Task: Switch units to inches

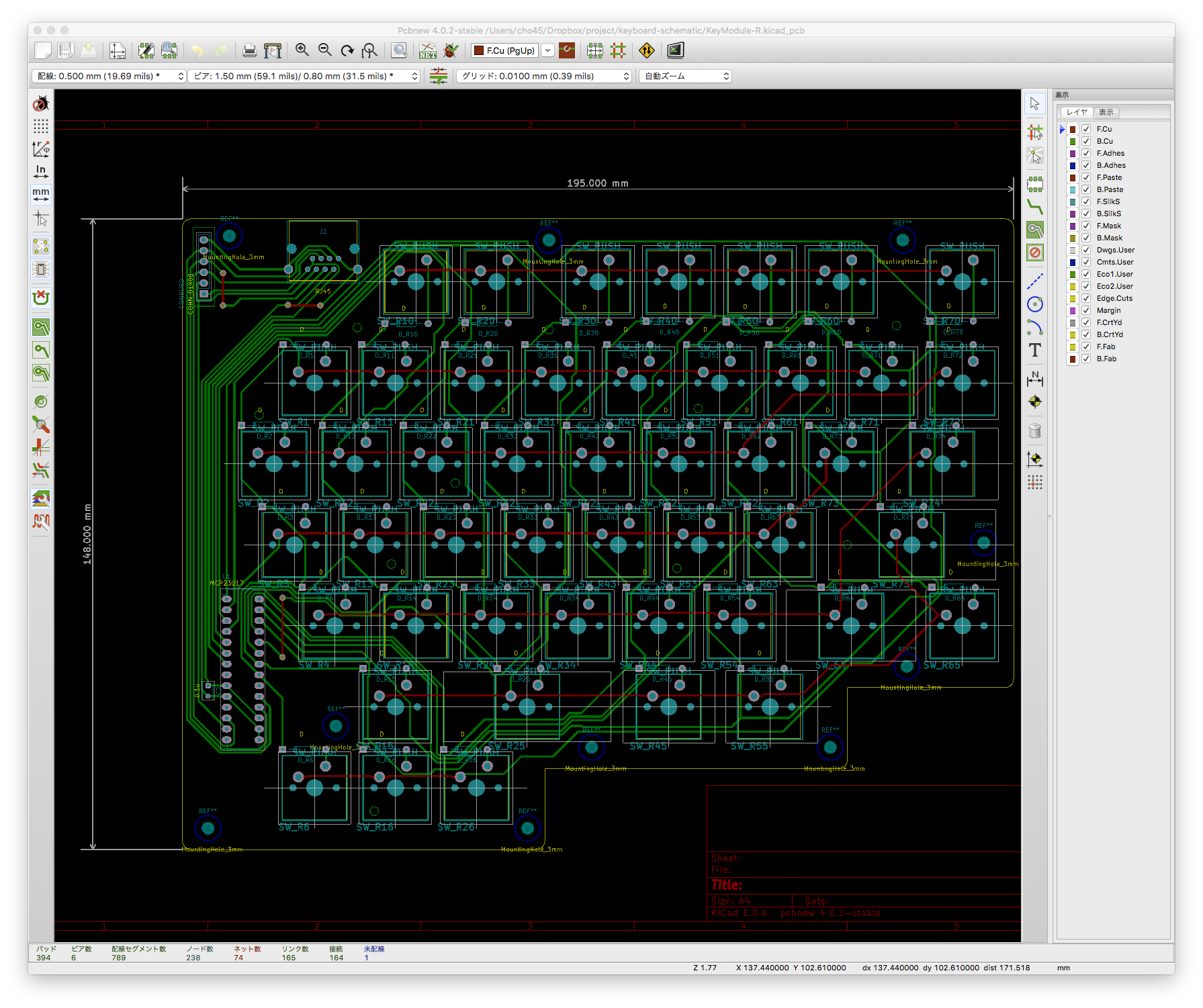Action: pyautogui.click(x=41, y=171)
